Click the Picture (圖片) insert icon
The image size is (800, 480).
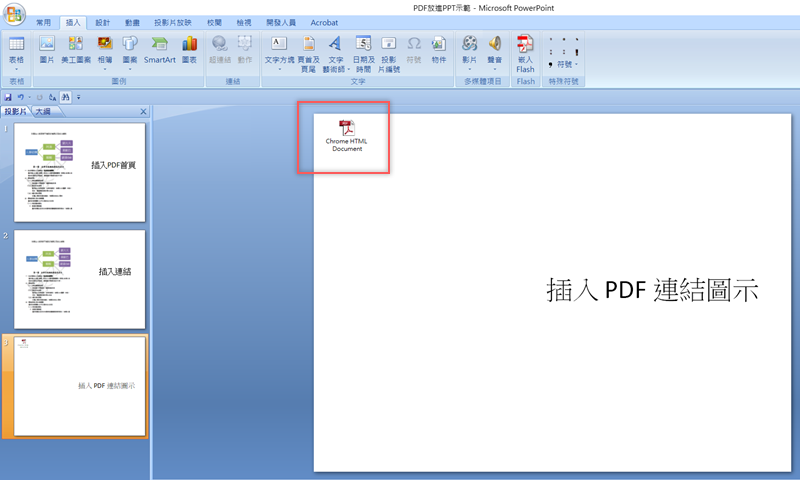[x=46, y=49]
